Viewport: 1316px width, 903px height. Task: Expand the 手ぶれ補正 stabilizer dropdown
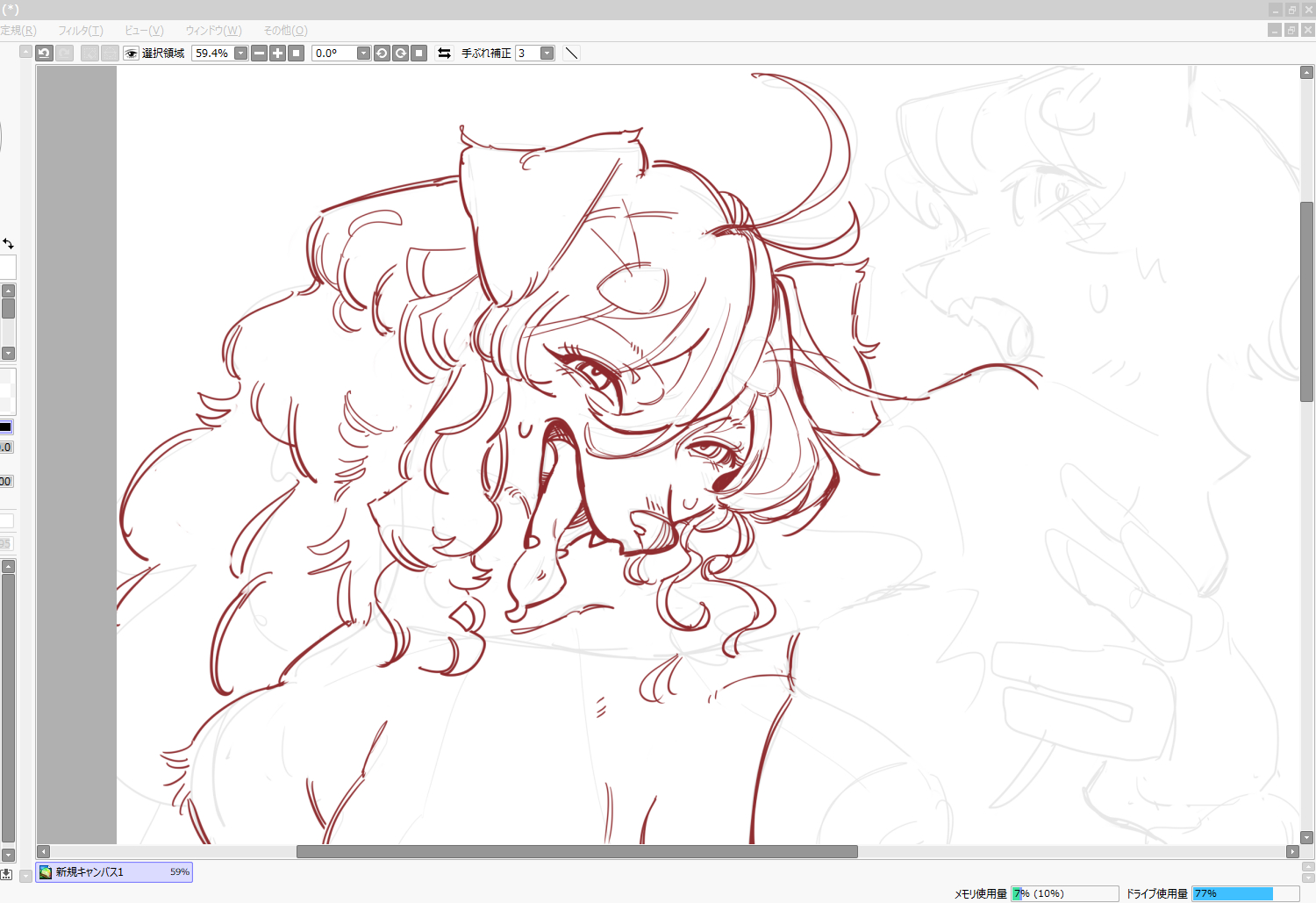(547, 54)
